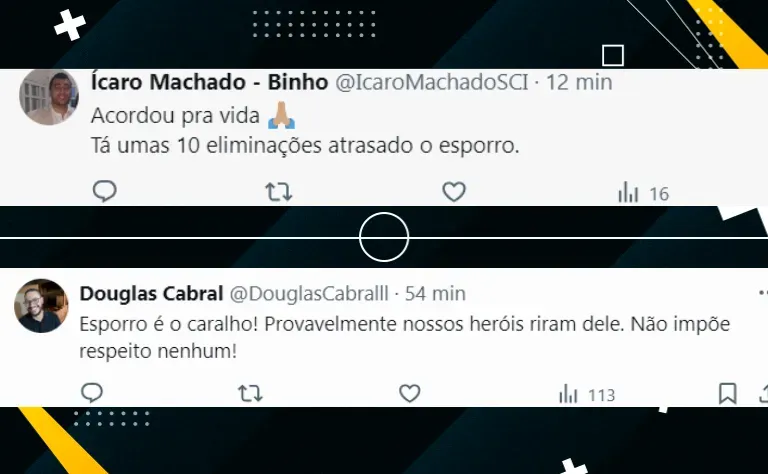Viewport: 768px width, 474px height.
Task: Like the 'Esporro é o caralho' tweet
Action: pos(409,393)
